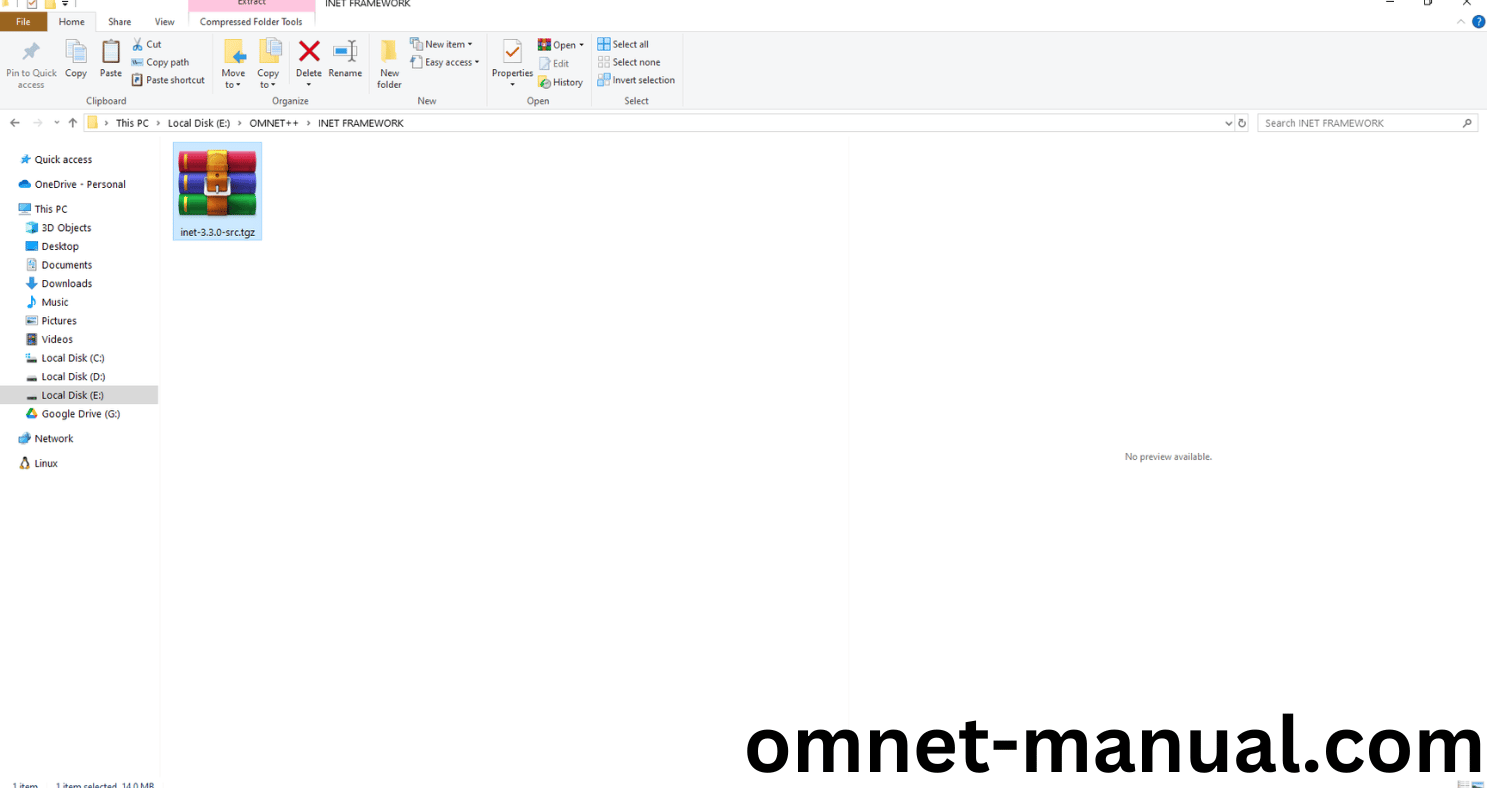Screen dimensions: 1487x788
Task: Click the Search INET FRAMEWORK box
Action: coord(1360,123)
